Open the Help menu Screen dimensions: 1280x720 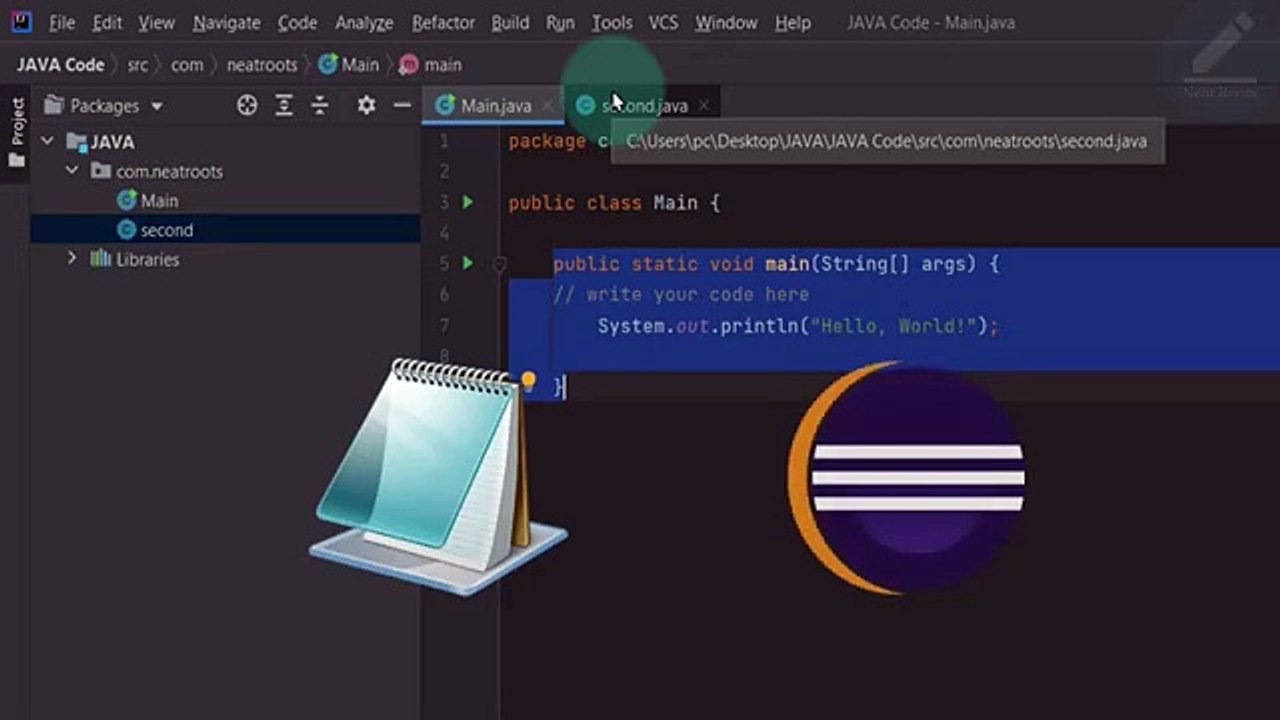[792, 22]
